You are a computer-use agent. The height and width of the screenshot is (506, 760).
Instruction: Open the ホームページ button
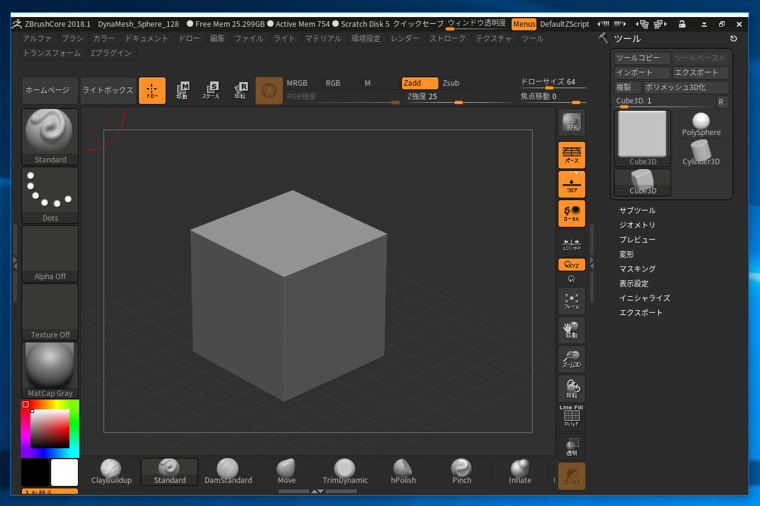(49, 91)
